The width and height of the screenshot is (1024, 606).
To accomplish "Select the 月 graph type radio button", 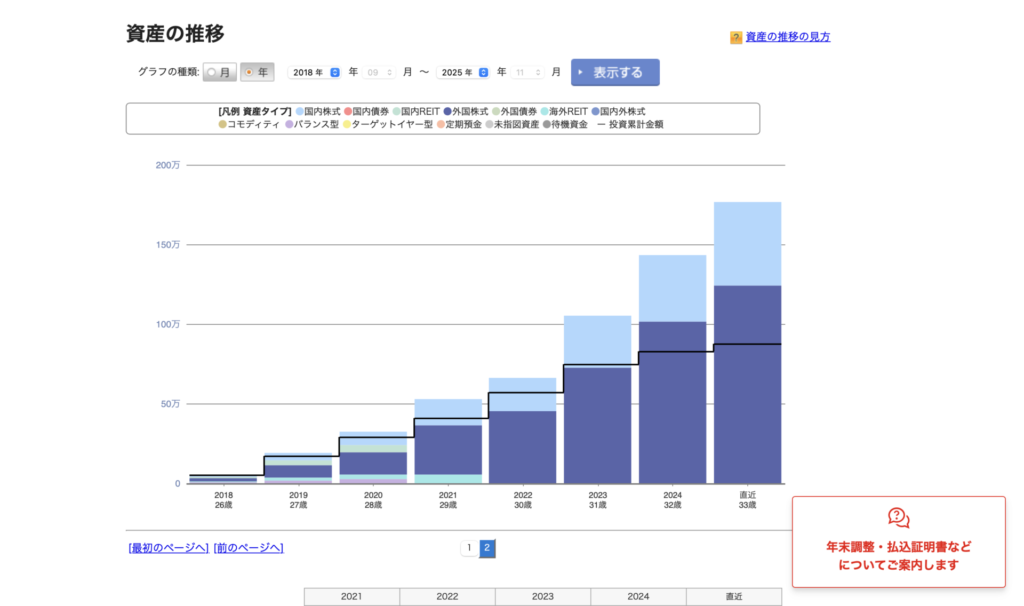I will click(x=212, y=73).
